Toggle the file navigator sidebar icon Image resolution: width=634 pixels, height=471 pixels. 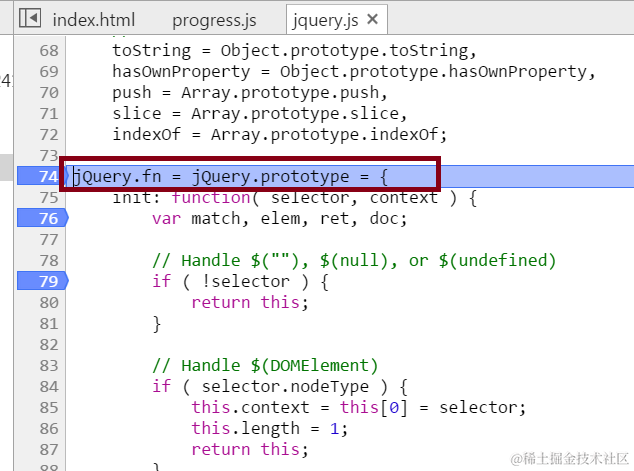coord(30,18)
